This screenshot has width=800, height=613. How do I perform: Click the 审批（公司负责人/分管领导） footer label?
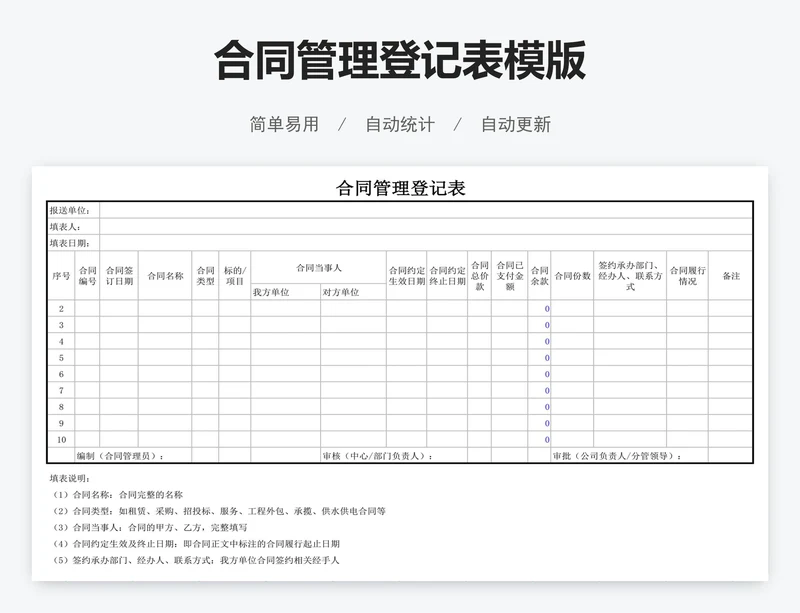coord(617,455)
